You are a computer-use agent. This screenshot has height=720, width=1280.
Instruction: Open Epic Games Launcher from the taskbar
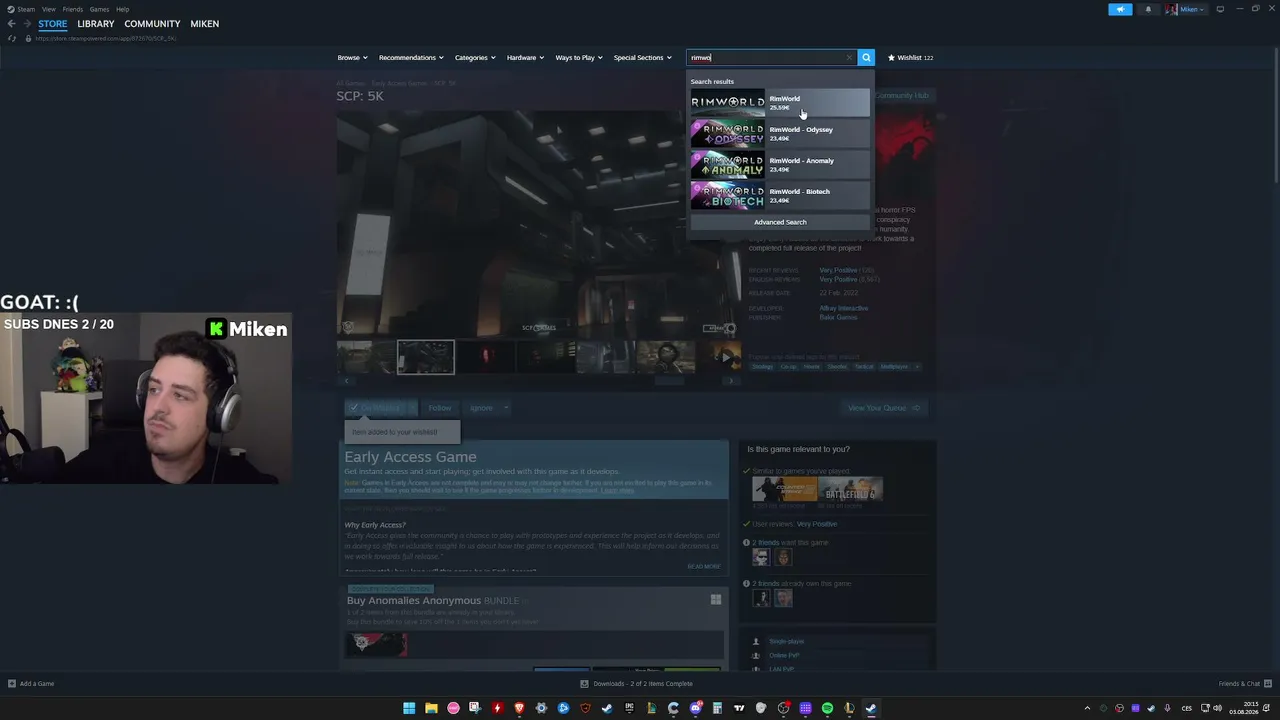(x=629, y=708)
